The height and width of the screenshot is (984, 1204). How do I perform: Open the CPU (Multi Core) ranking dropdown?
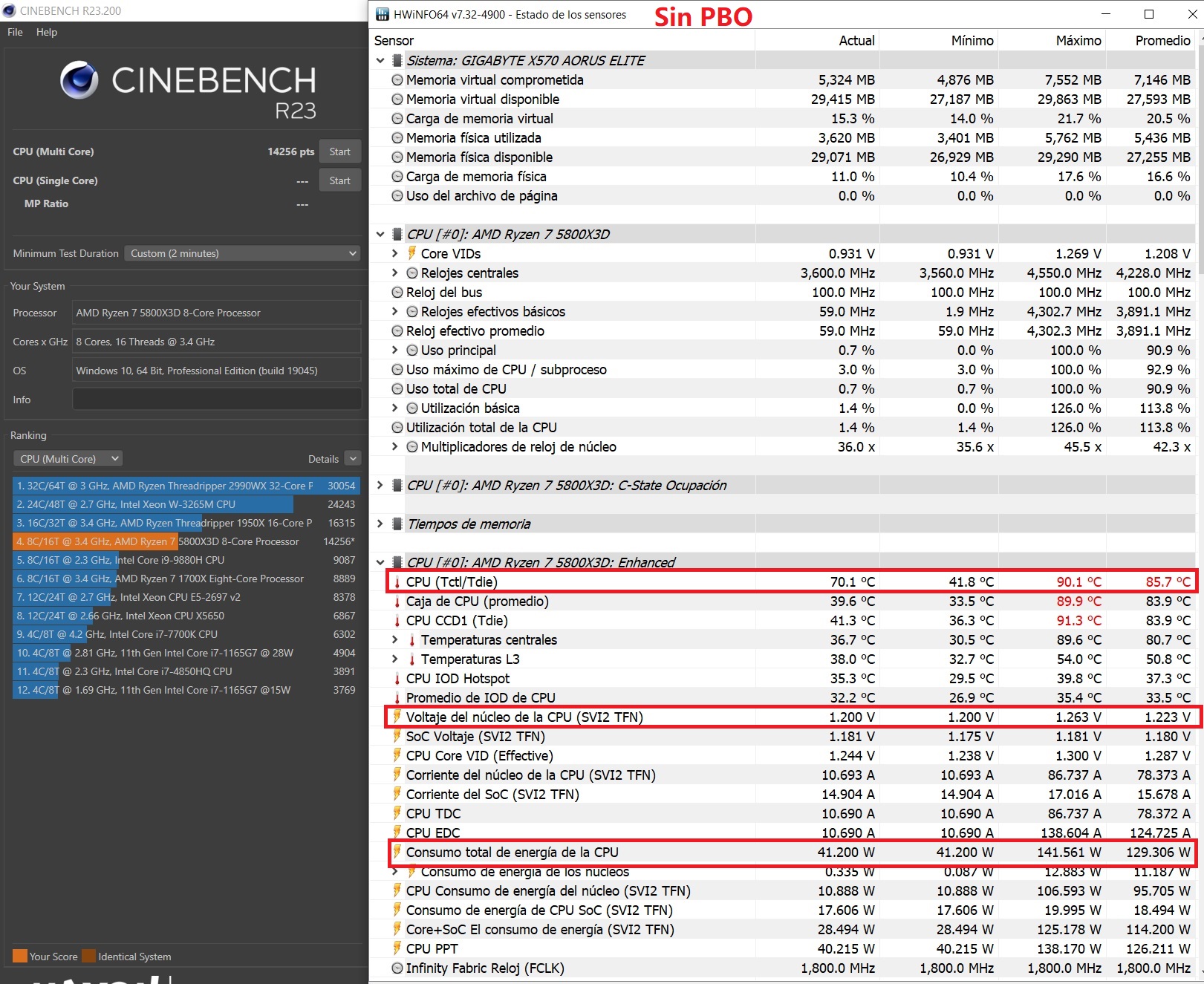[68, 459]
